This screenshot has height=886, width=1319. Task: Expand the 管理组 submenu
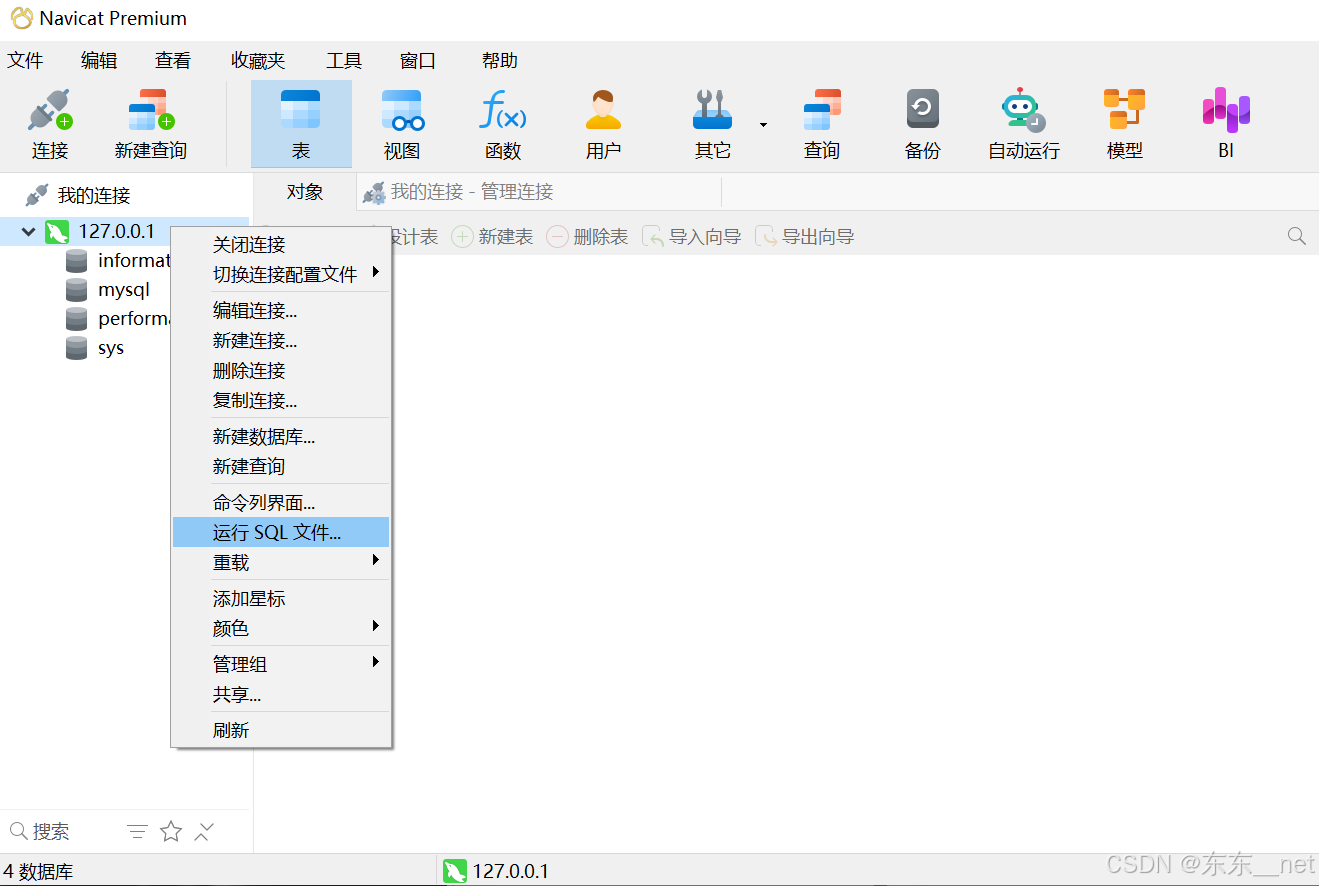[x=281, y=665]
